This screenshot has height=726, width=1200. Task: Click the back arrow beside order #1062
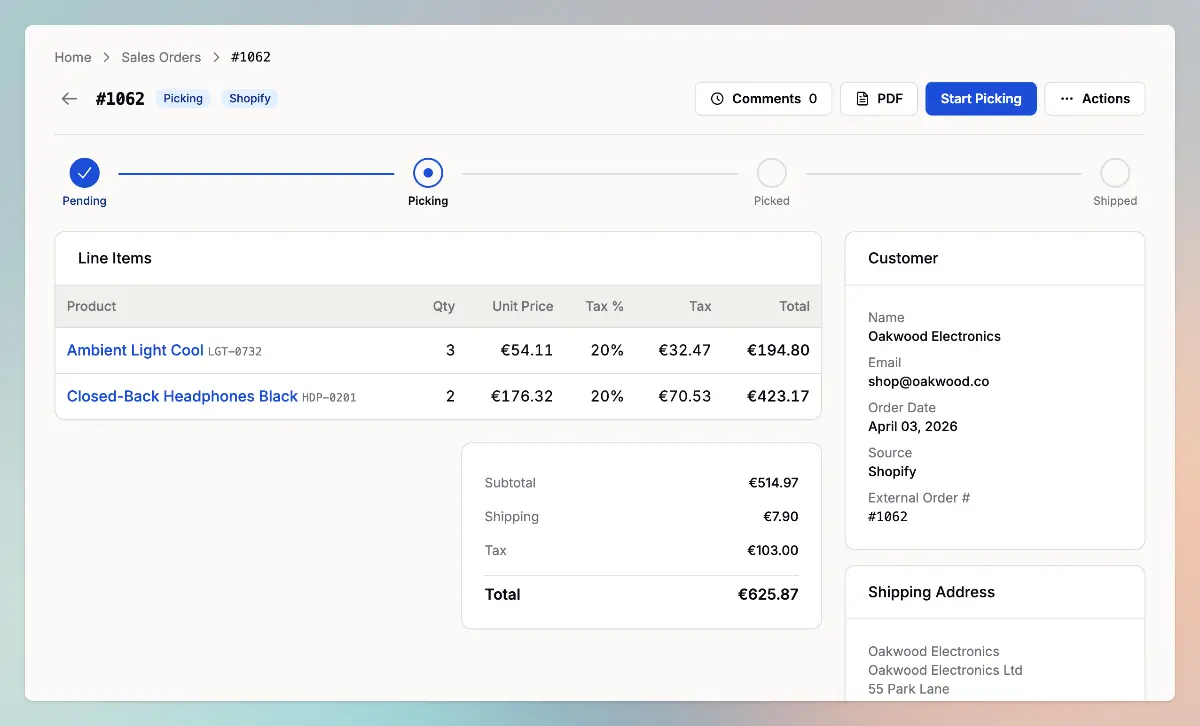(x=69, y=99)
